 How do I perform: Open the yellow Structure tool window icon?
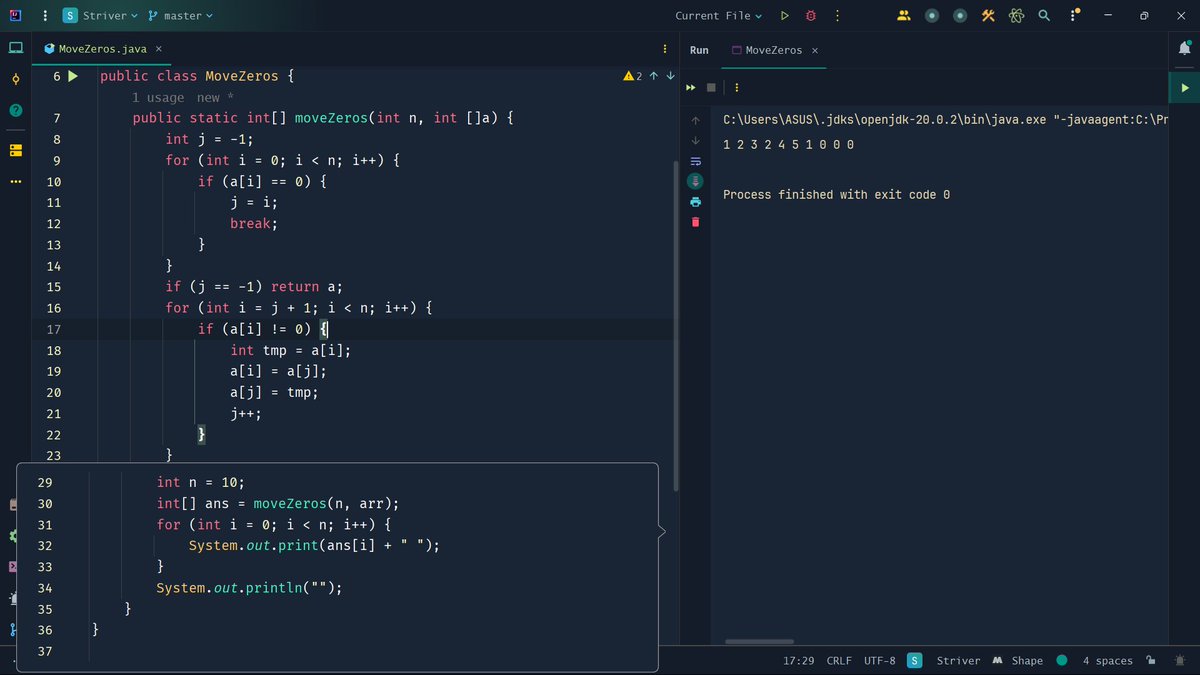pyautogui.click(x=15, y=150)
